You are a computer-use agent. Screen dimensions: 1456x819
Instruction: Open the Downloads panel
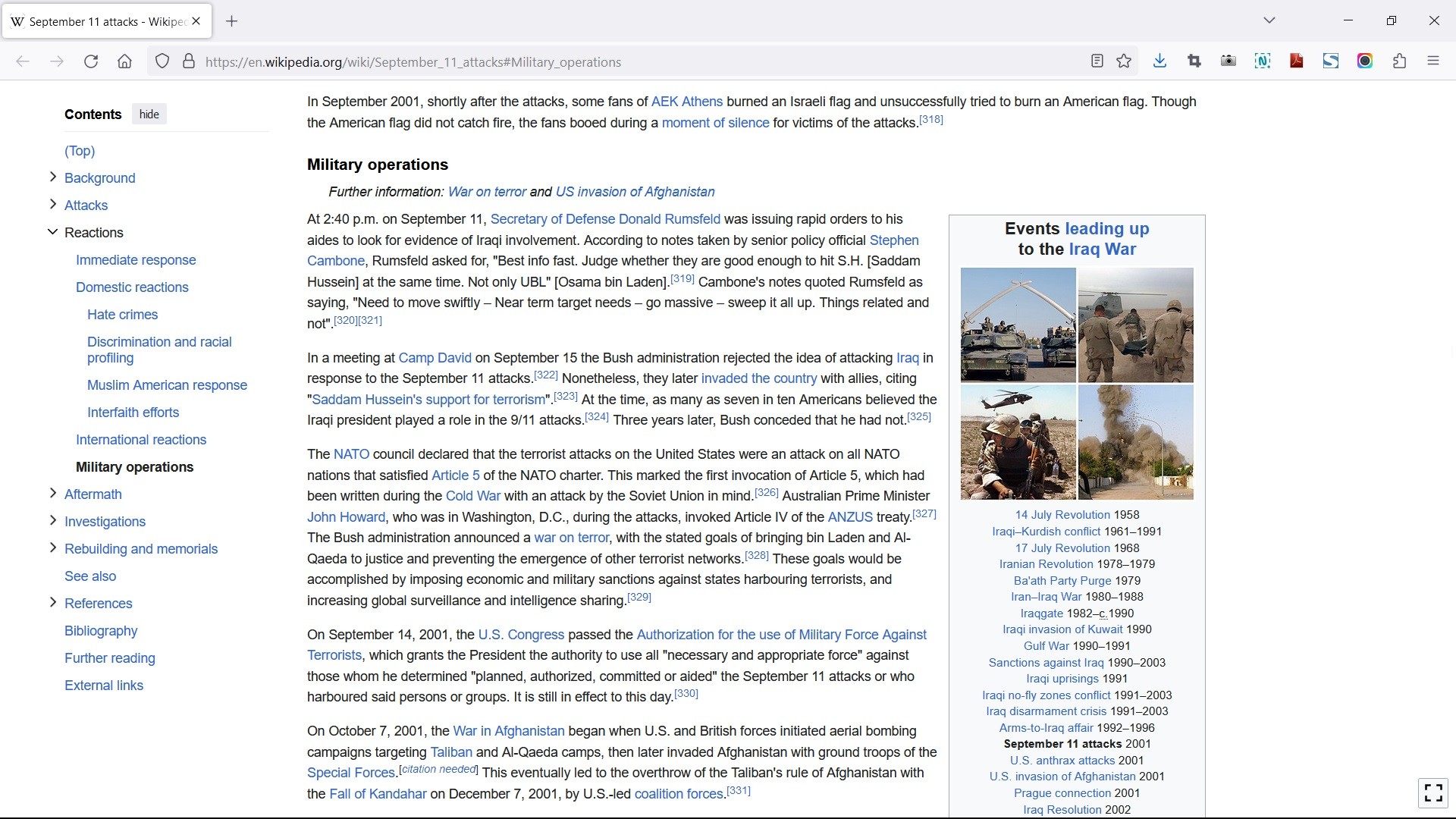[1159, 61]
